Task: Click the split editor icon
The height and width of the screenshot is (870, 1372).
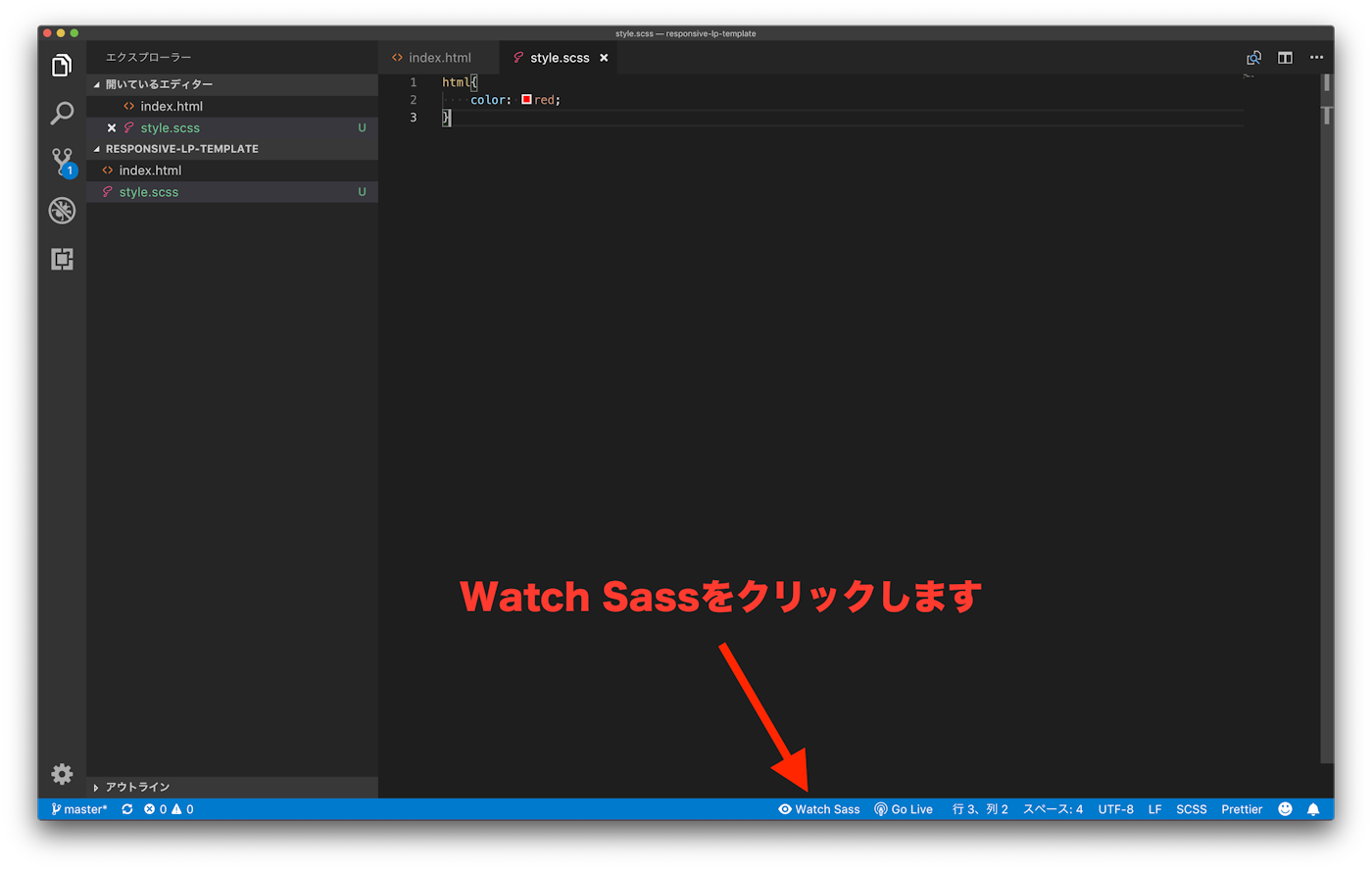Action: pos(1285,57)
